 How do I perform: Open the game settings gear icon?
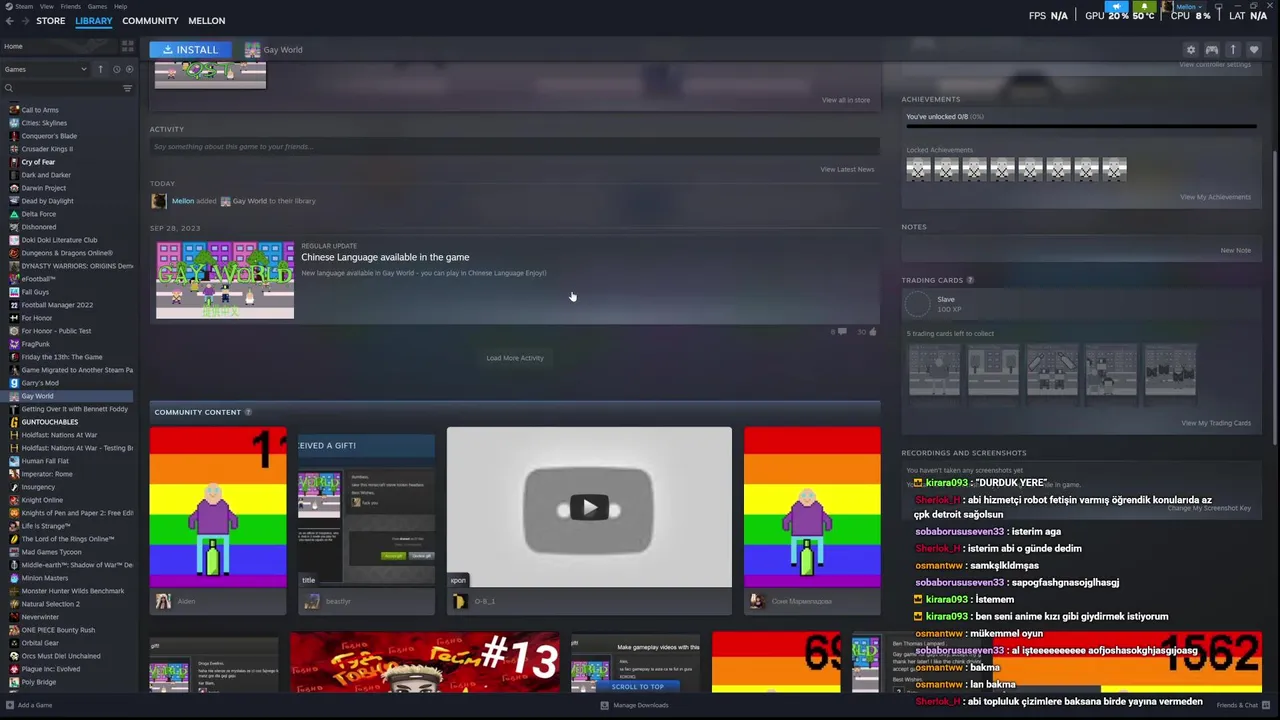point(1190,49)
